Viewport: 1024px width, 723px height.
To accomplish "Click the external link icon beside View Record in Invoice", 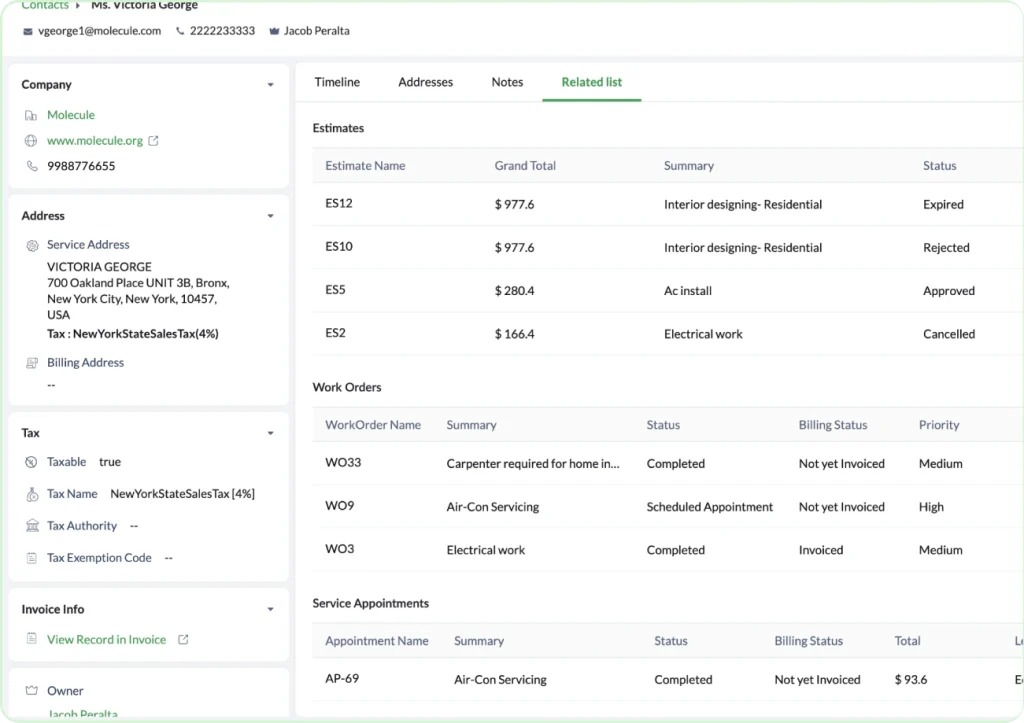I will pos(183,640).
